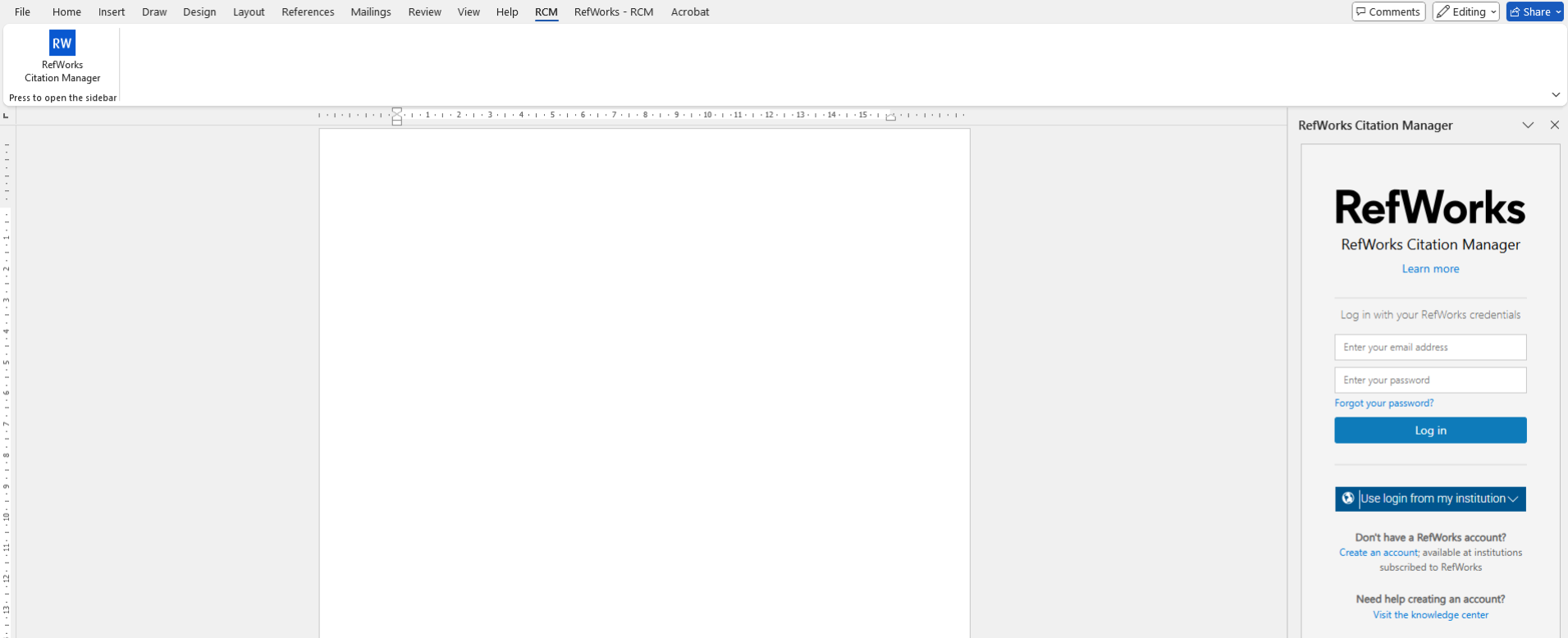Click the Comments button
Viewport: 1568px width, 638px height.
(x=1388, y=11)
